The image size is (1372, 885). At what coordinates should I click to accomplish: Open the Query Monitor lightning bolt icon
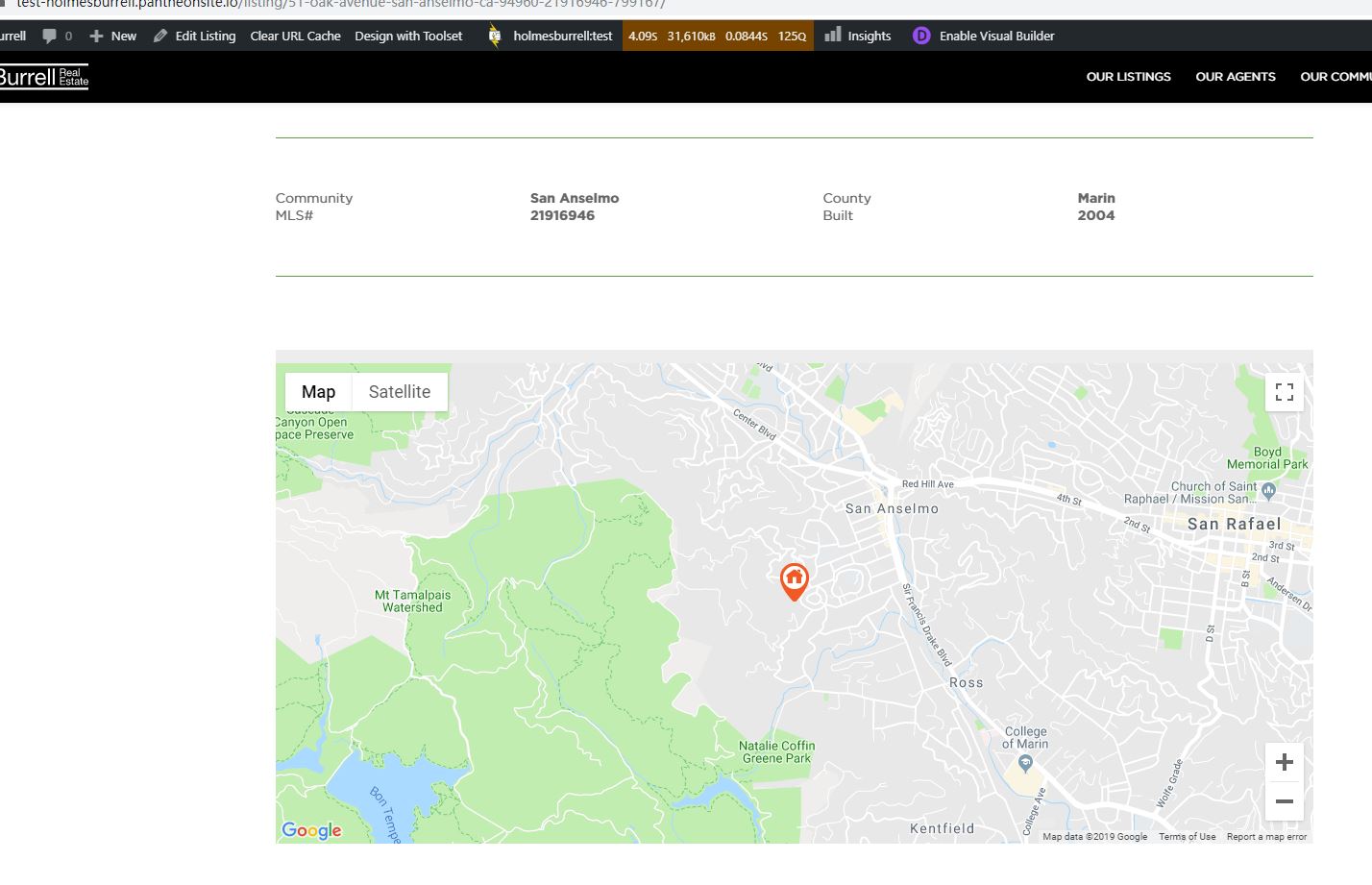[x=493, y=36]
